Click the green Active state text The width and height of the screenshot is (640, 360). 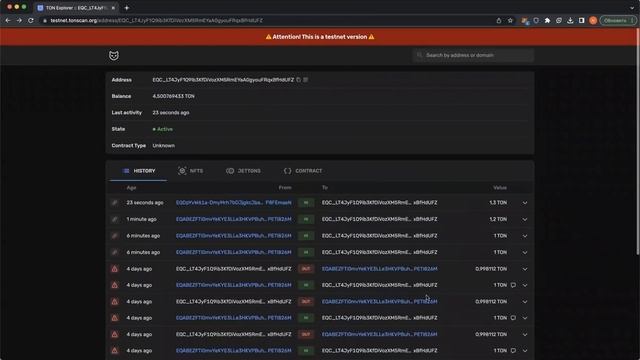(165, 129)
